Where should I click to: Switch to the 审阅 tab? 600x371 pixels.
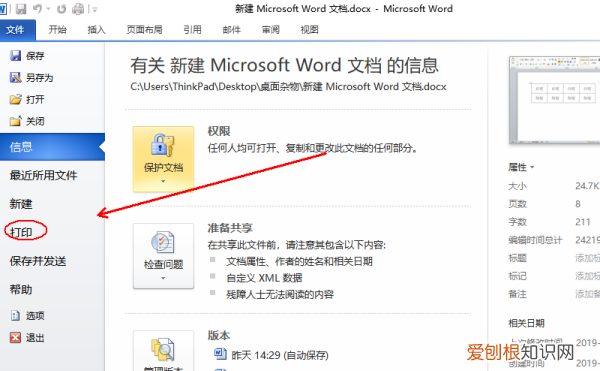tap(271, 29)
